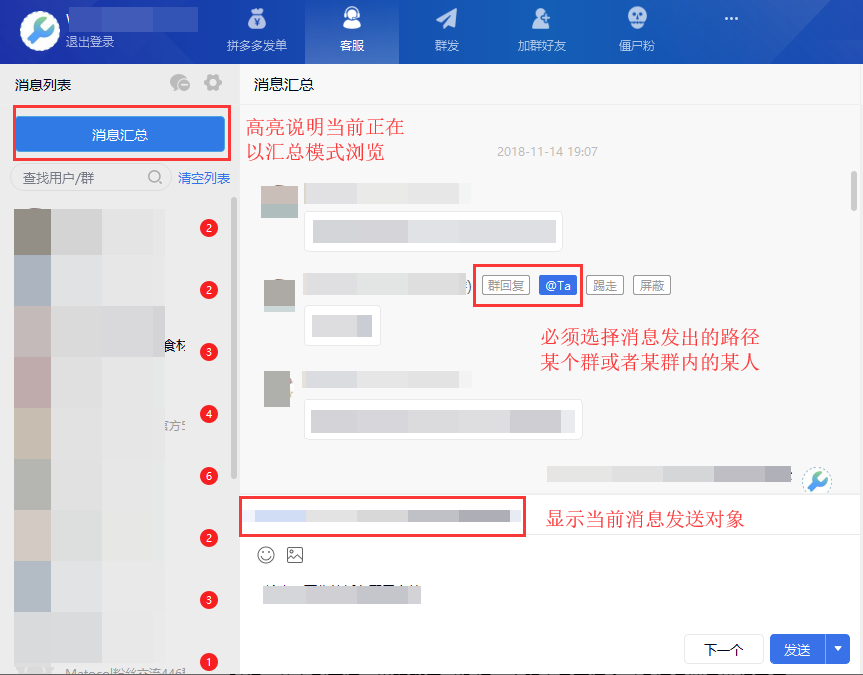The image size is (863, 675).
Task: Click the 踢走 kick-out button
Action: point(605,285)
